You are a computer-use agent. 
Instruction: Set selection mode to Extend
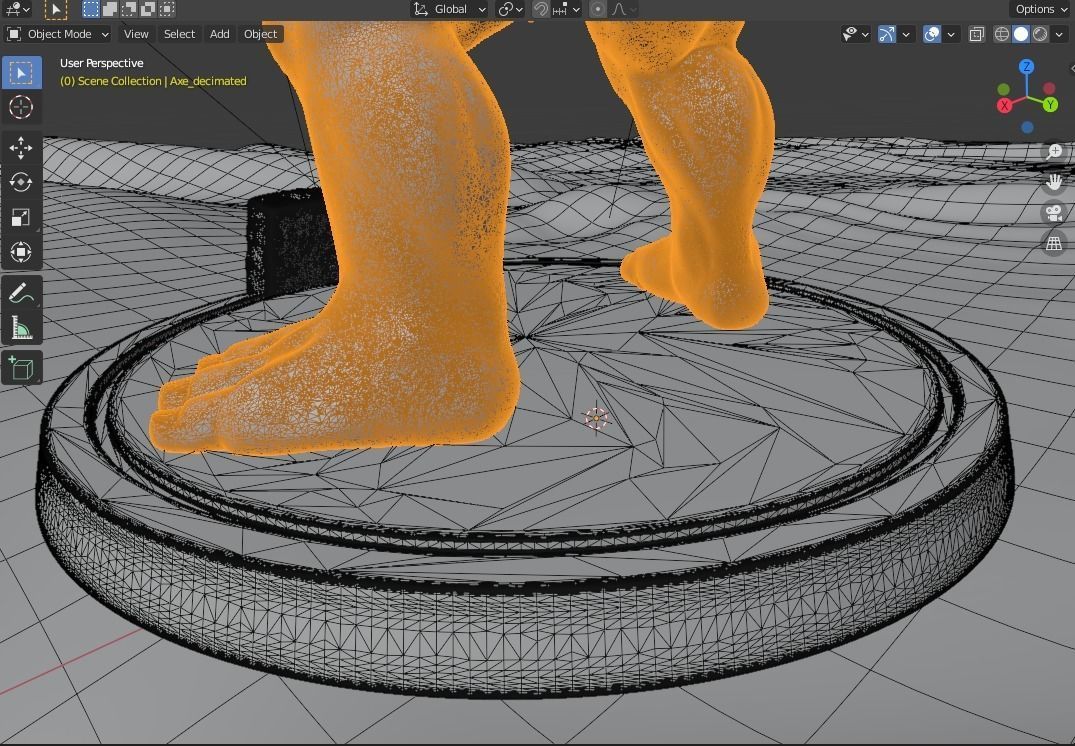pos(110,9)
